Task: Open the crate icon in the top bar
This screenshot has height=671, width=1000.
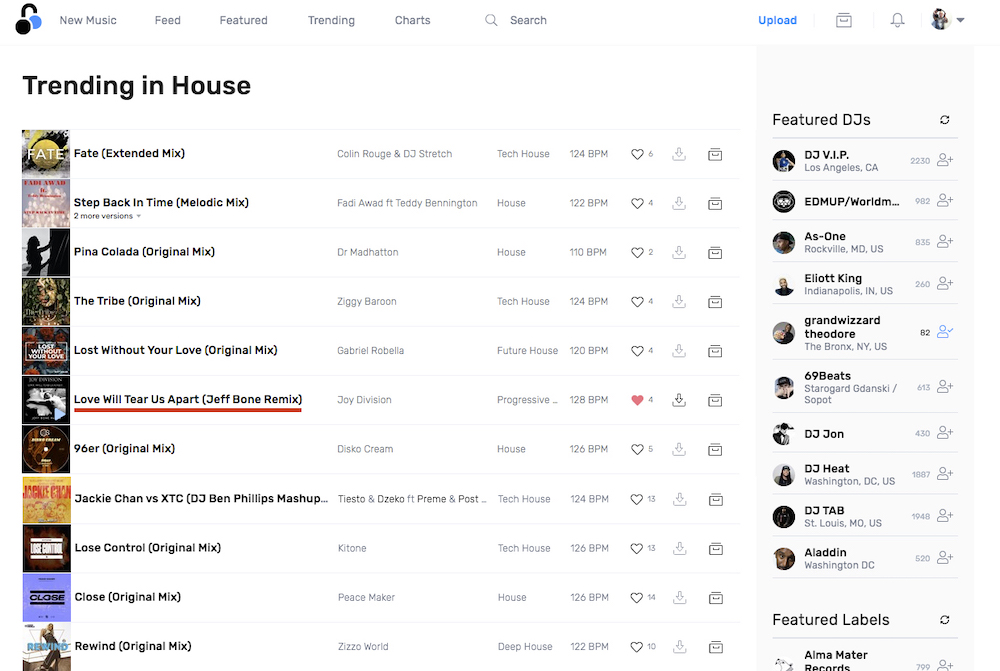Action: point(843,20)
